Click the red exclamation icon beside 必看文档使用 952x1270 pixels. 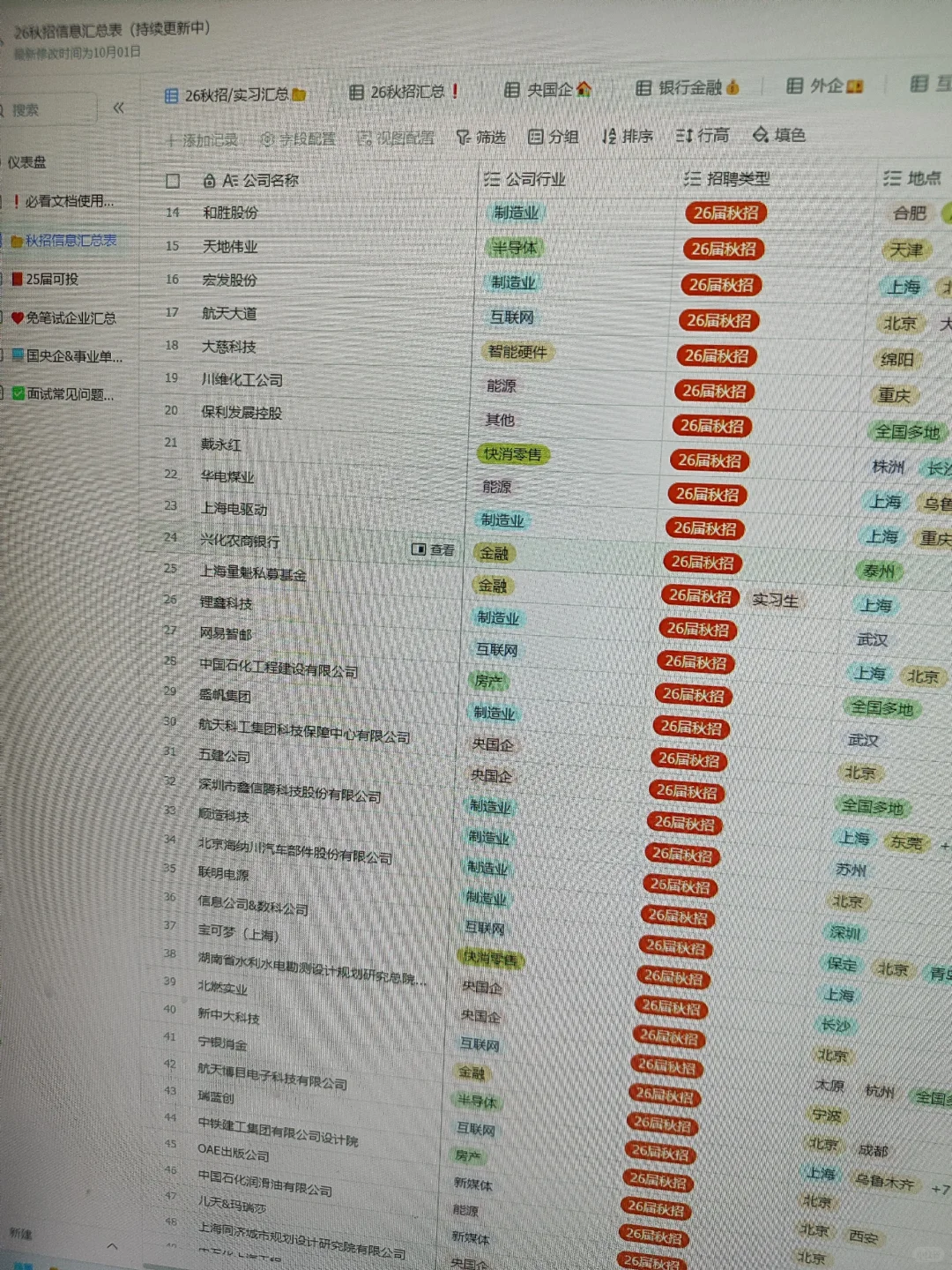click(x=16, y=201)
